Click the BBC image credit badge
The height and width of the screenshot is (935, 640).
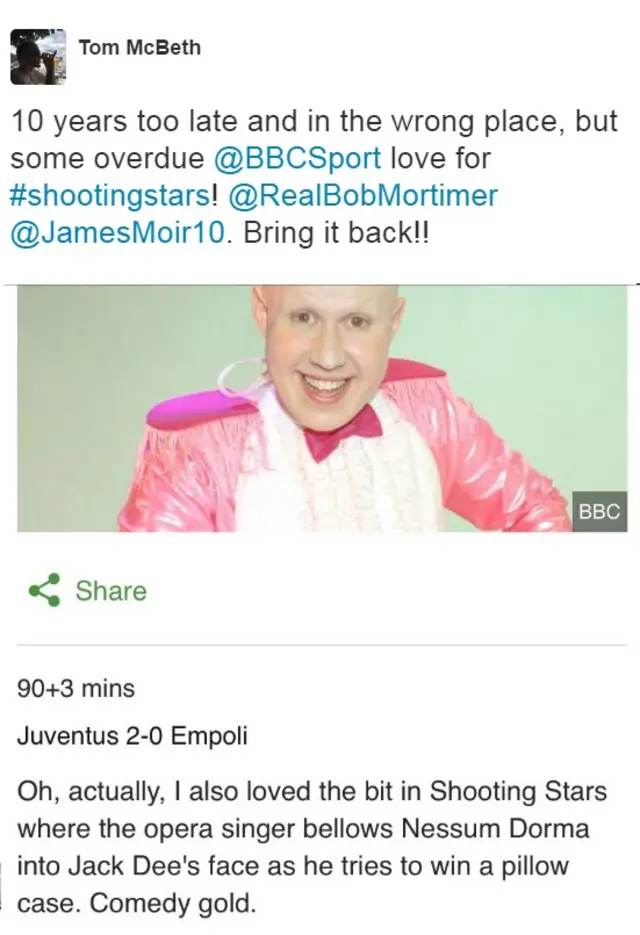click(x=599, y=511)
